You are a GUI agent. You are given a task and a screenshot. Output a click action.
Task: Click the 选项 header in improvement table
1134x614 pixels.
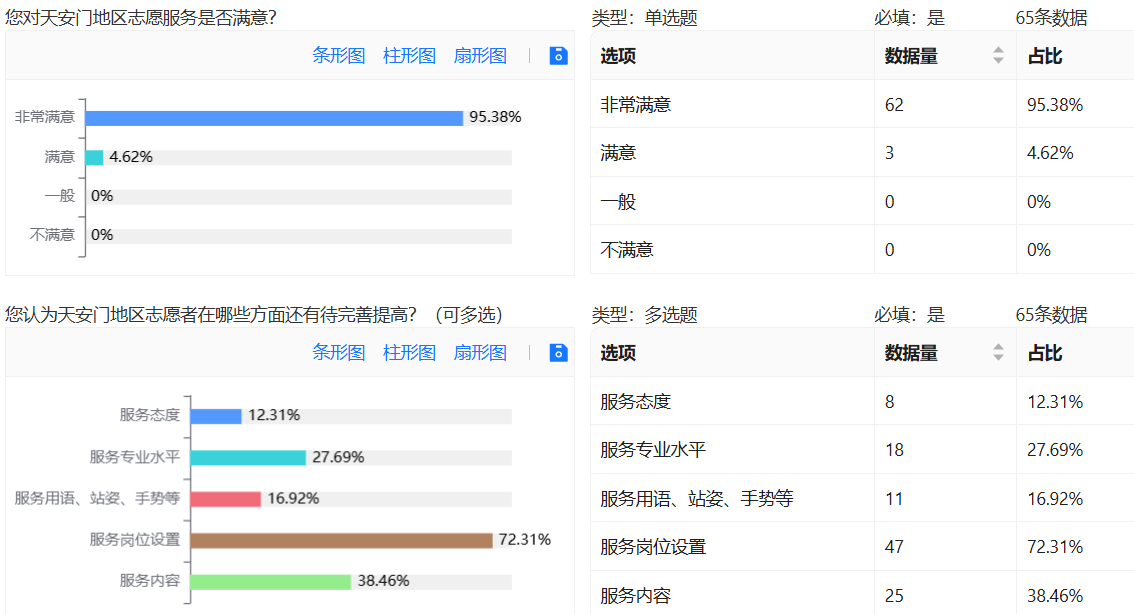coord(618,353)
